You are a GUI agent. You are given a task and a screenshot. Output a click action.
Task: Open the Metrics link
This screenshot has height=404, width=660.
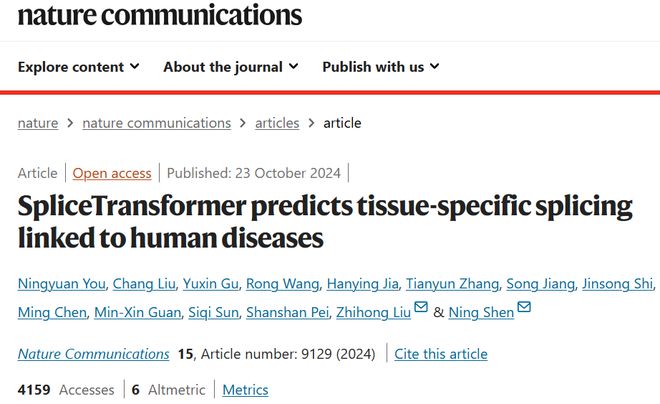click(245, 390)
